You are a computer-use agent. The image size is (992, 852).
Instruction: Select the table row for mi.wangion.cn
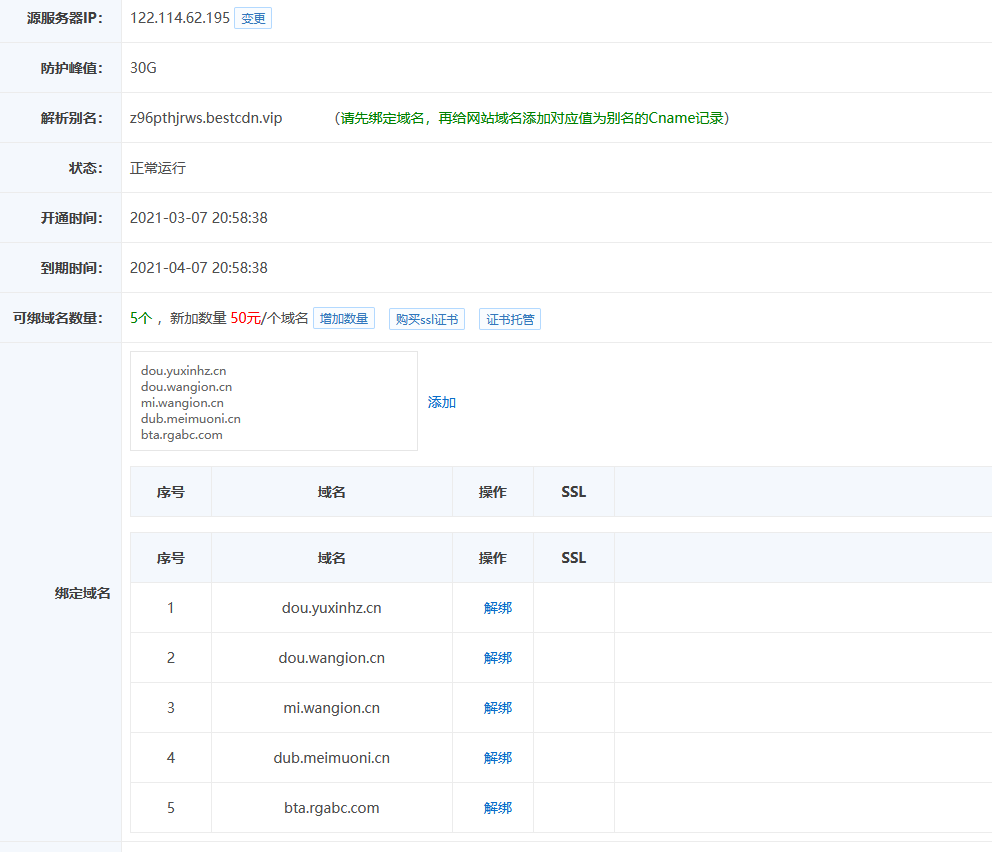331,707
